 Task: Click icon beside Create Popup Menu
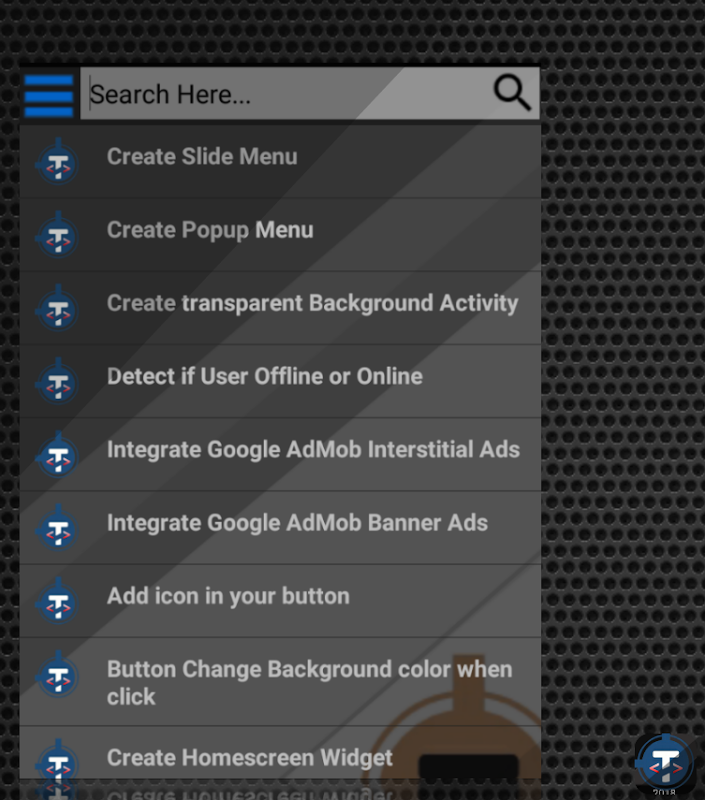pos(58,235)
